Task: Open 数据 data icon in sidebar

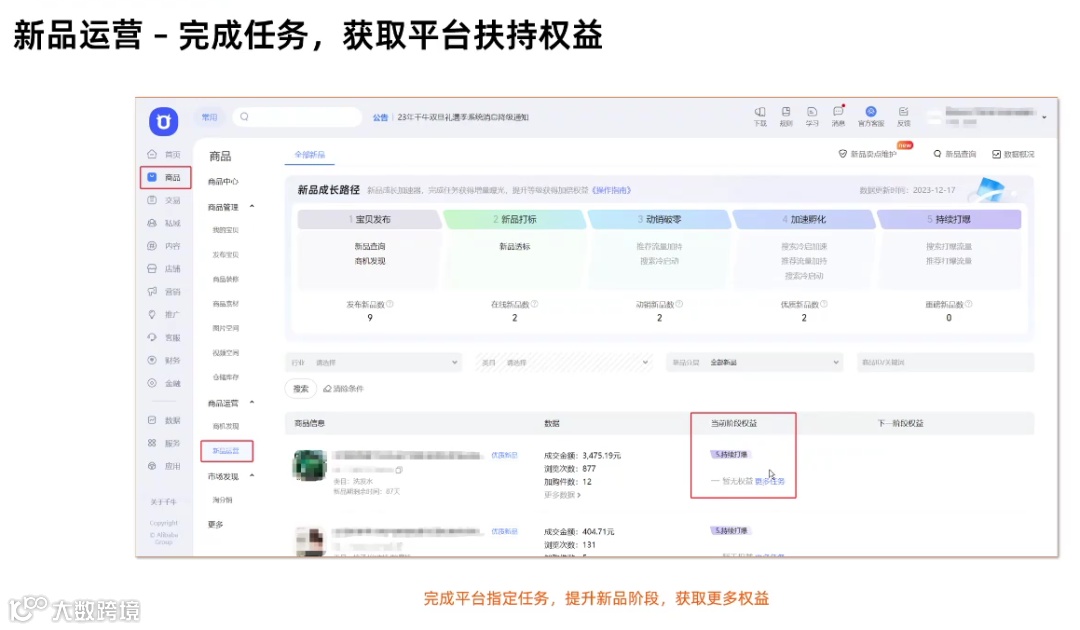Action: tap(152, 420)
